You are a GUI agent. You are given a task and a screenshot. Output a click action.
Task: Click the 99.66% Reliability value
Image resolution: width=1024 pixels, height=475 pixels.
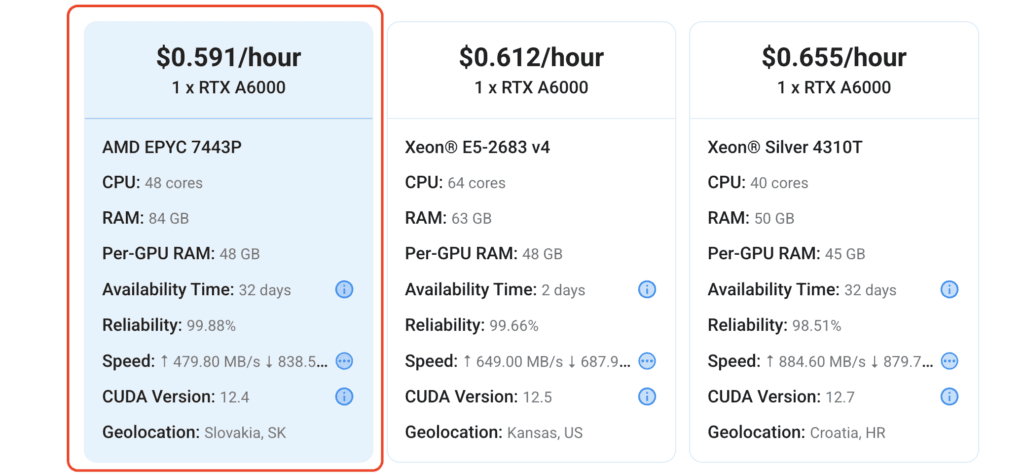(x=514, y=325)
